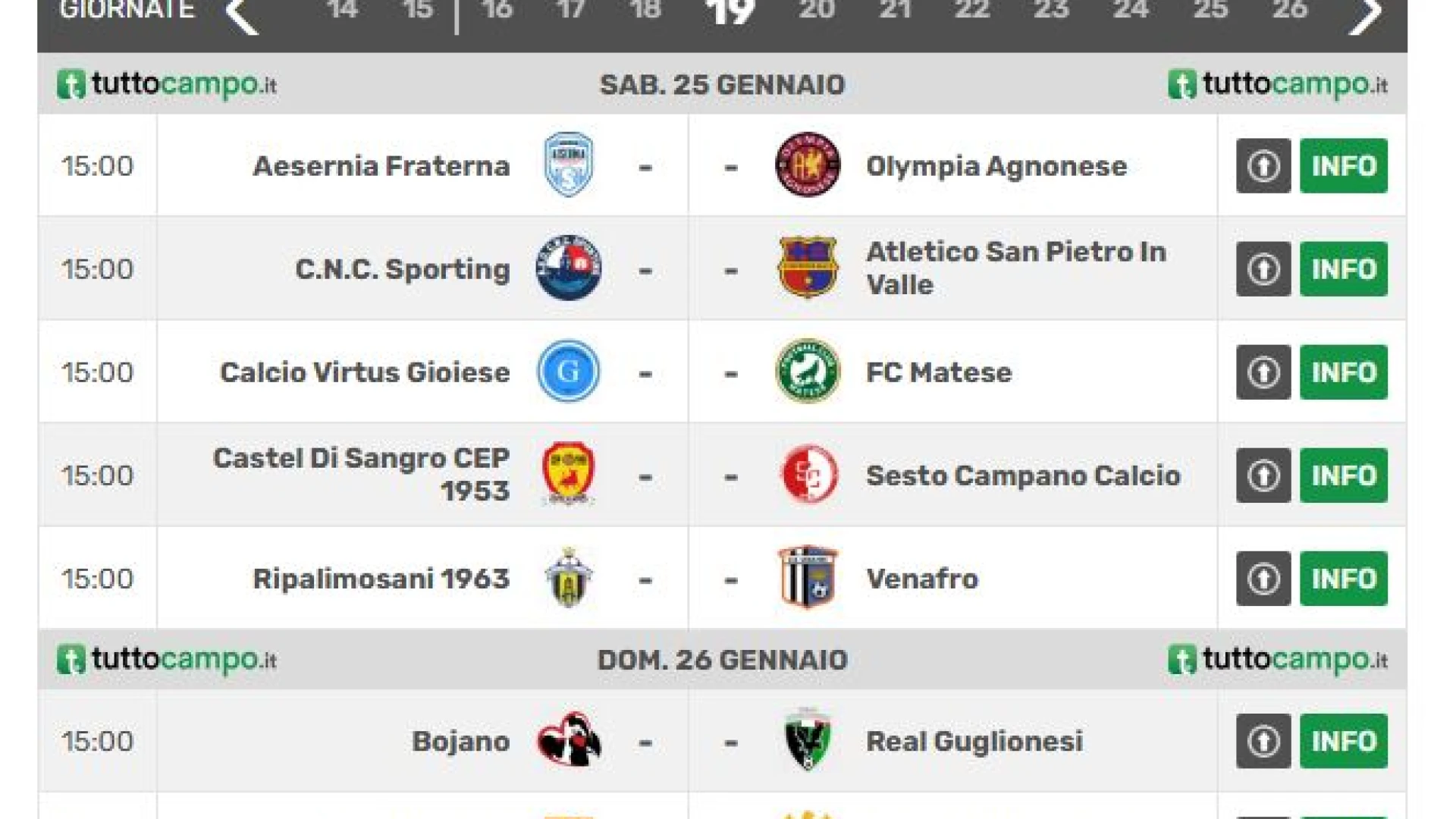Open Atletico San Pietro In Valle team page
The width and height of the screenshot is (1456, 819).
1016,268
